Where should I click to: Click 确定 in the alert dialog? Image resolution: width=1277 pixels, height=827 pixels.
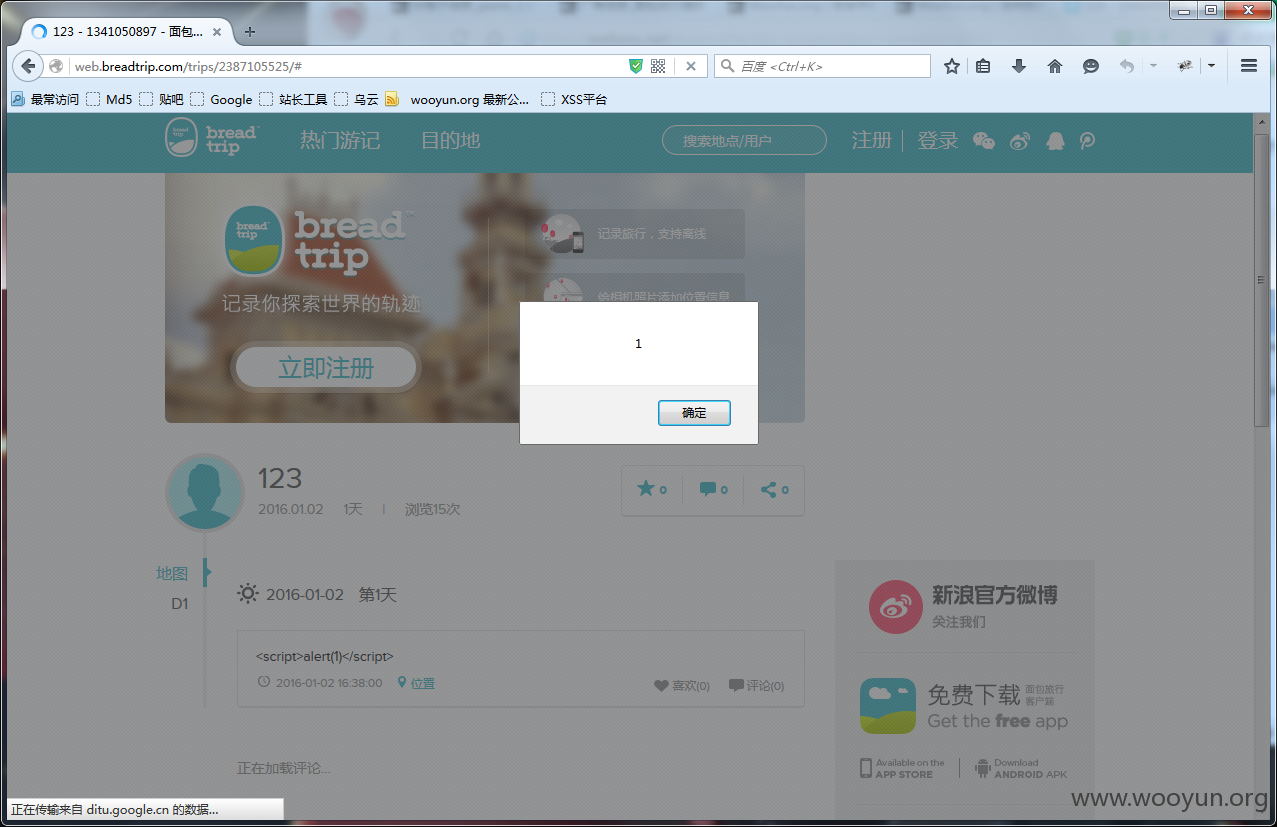(x=694, y=413)
